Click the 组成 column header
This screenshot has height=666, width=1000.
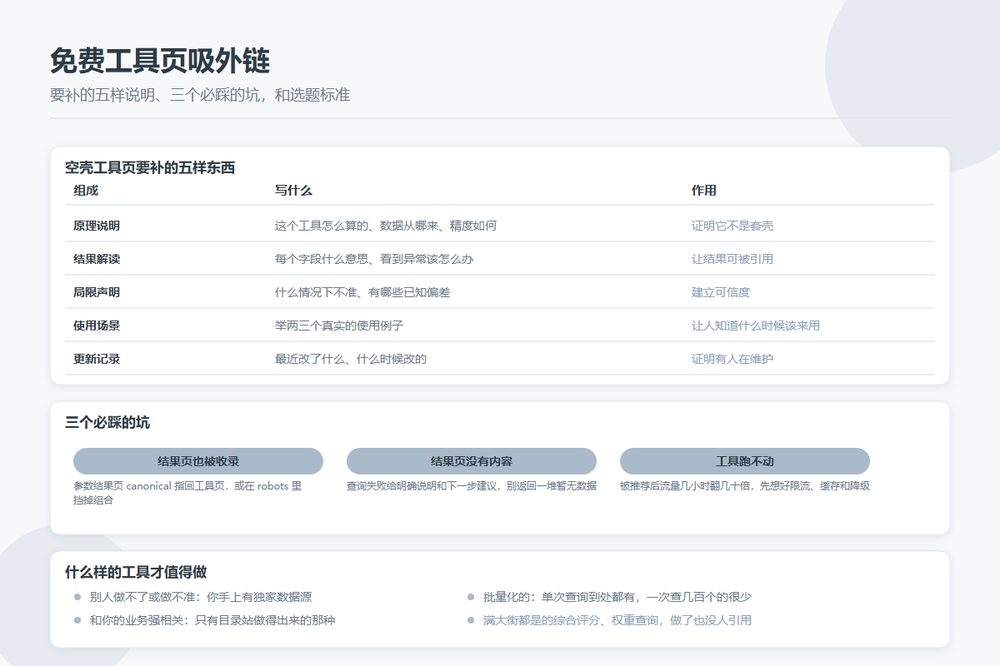[x=85, y=190]
